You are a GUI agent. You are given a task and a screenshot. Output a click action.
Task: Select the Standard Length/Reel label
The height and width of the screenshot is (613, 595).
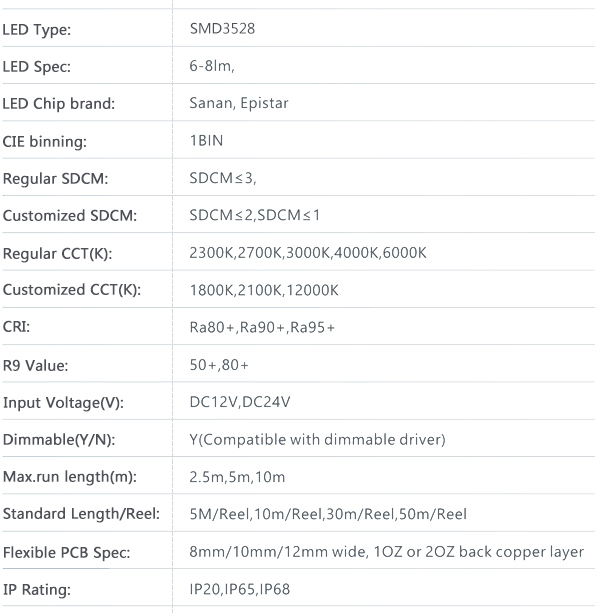(x=81, y=514)
